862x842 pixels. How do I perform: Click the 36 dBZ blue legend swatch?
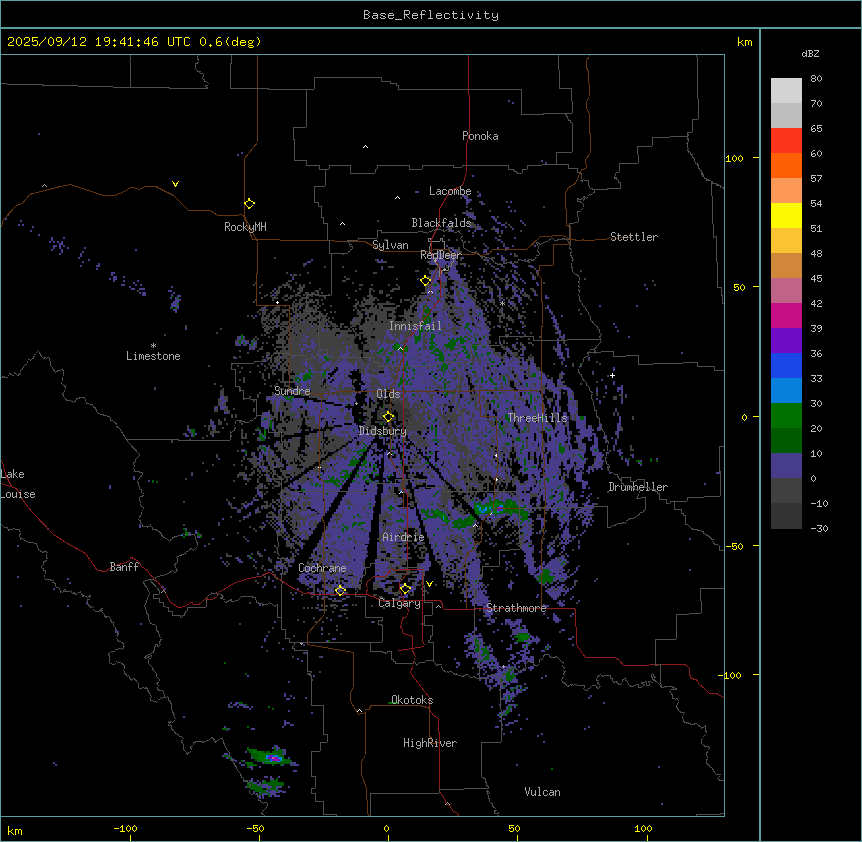click(786, 365)
